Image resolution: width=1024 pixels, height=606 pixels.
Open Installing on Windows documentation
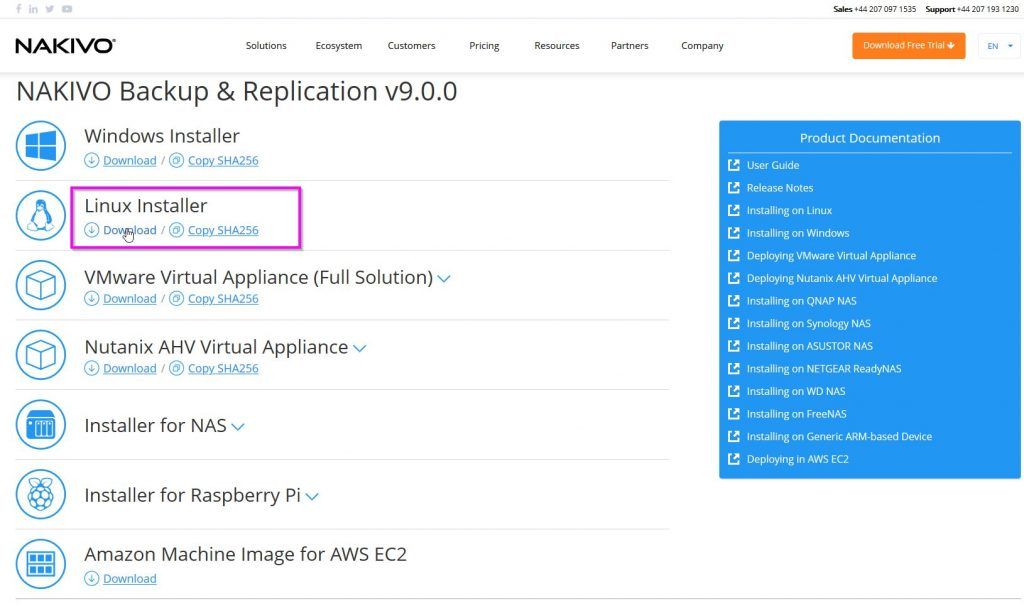(798, 233)
